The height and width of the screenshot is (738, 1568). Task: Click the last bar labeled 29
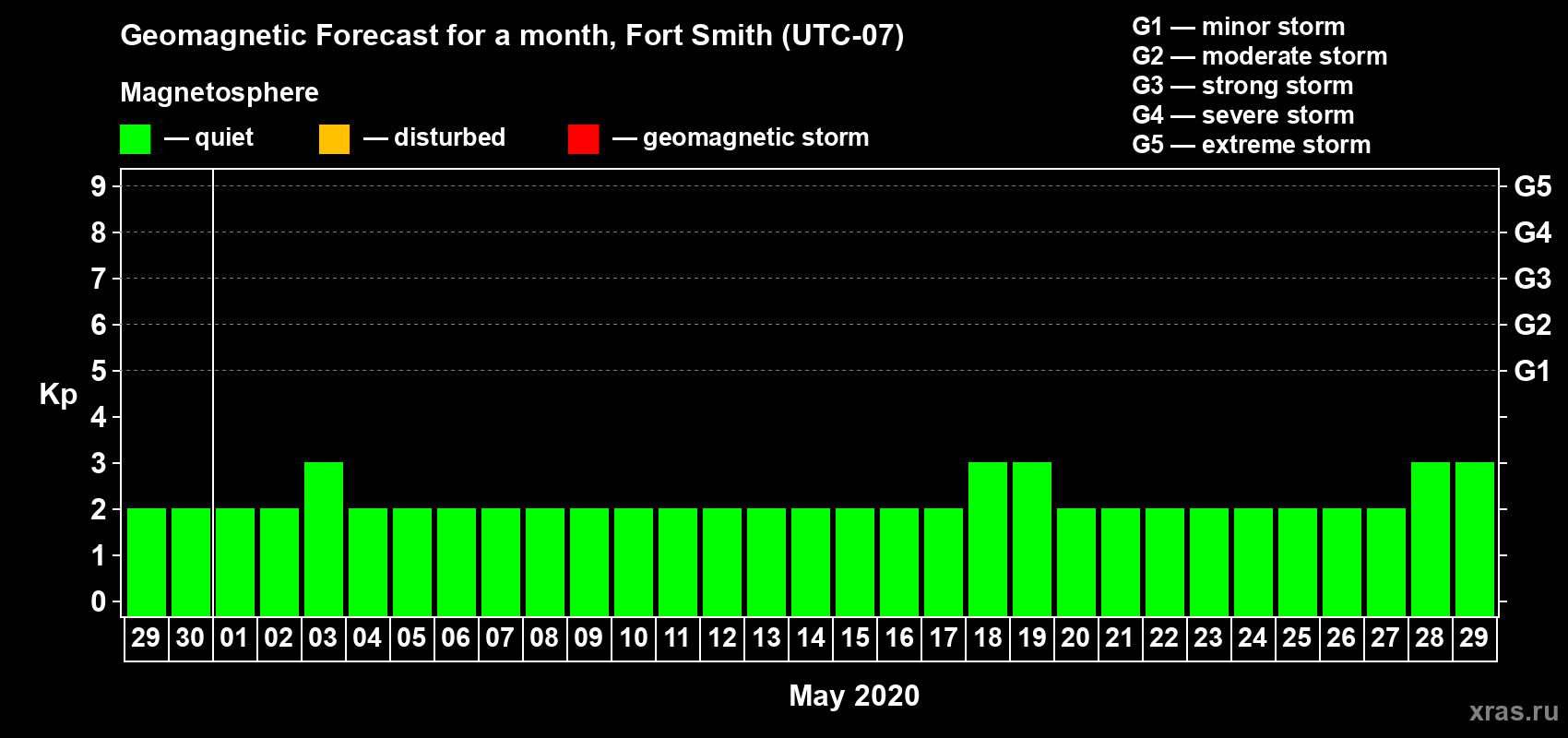point(1475,539)
